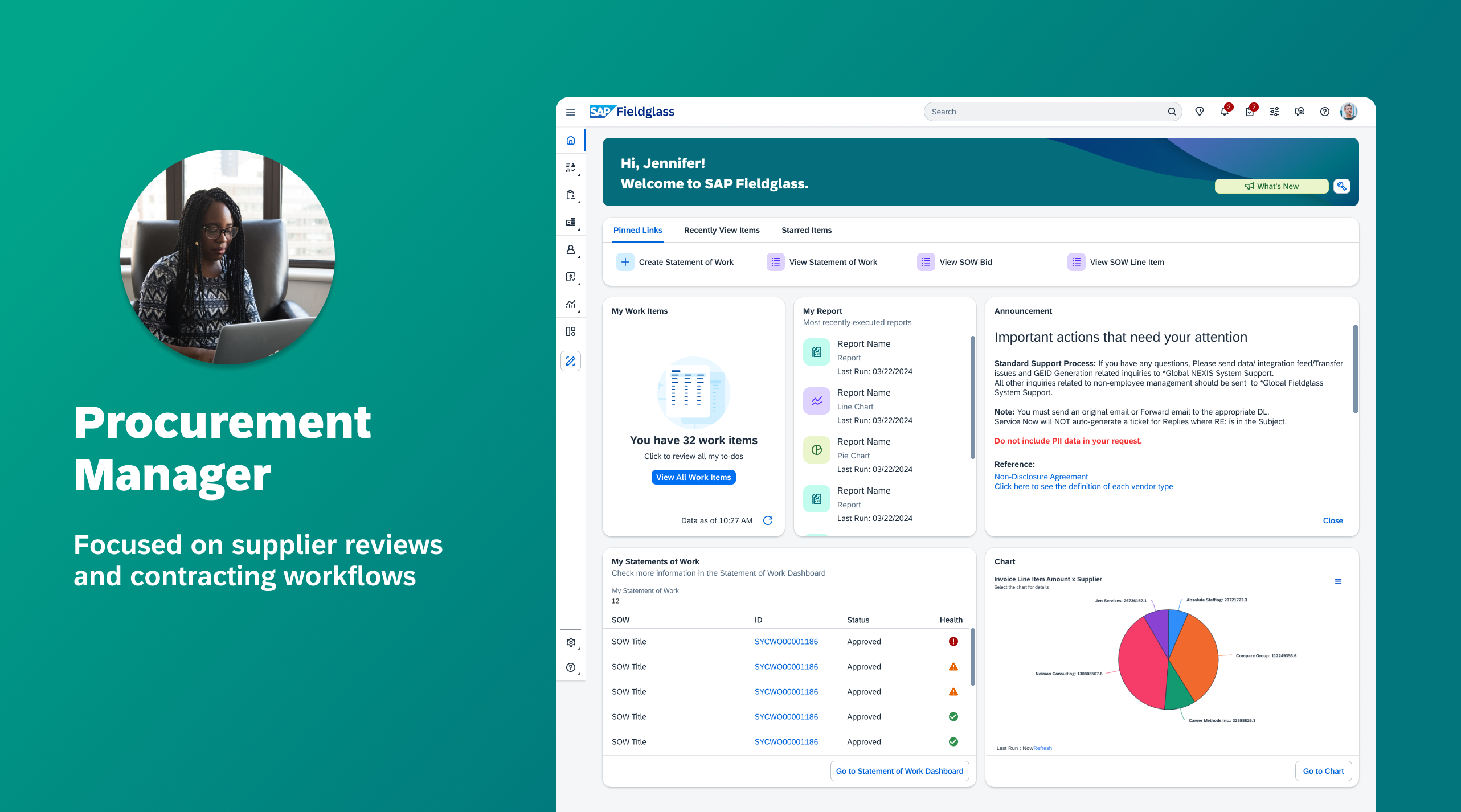Open the worker person icon in sidebar
This screenshot has height=812, width=1461.
click(570, 249)
